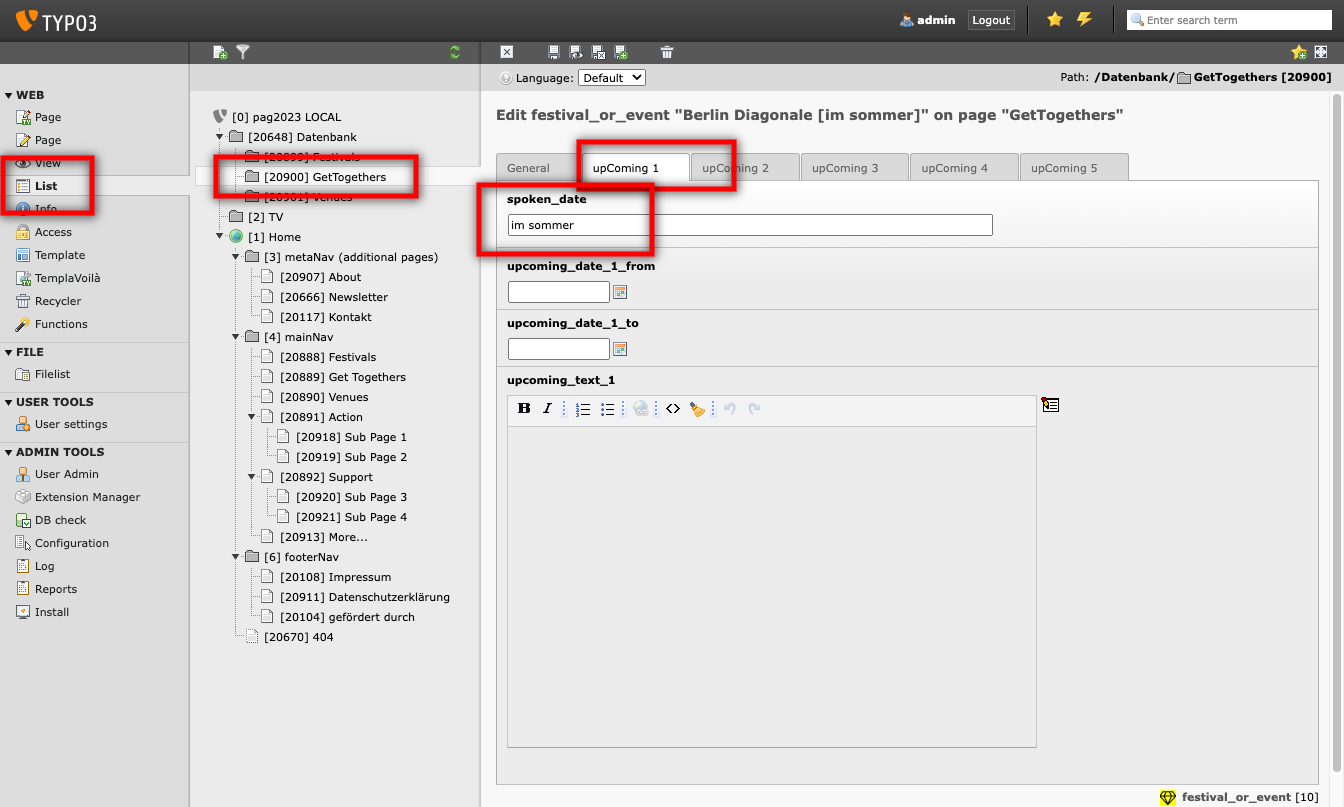Toggle bold in upcoming_text_1 editor
The width and height of the screenshot is (1344, 807).
tap(524, 408)
